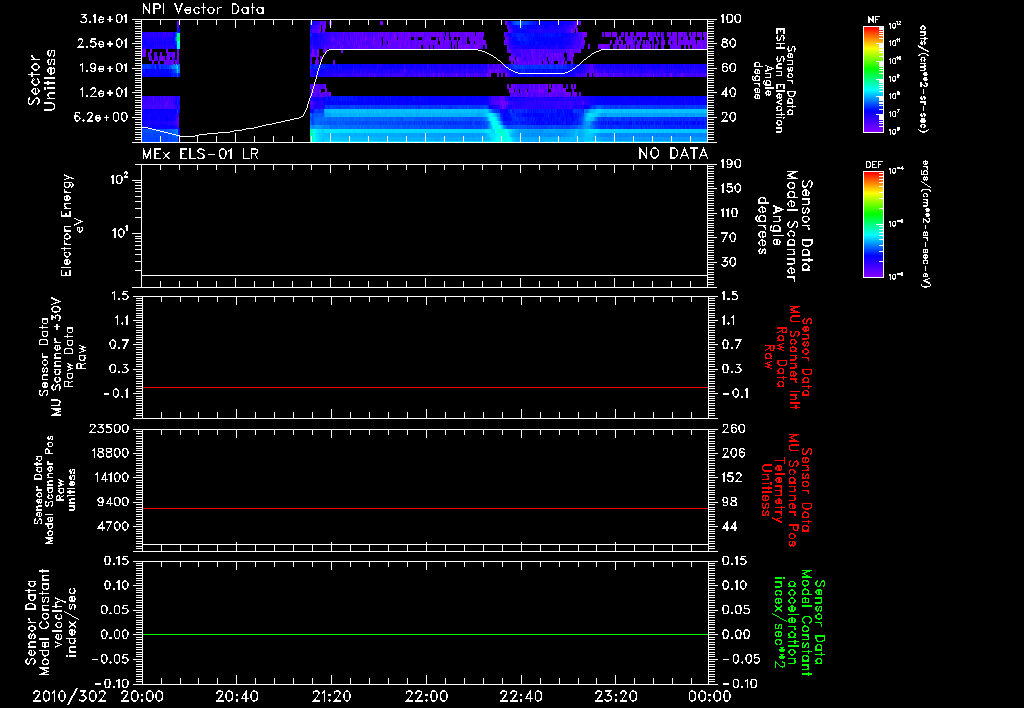
Task: Select the 'MEx ELS-01 LR' panel label
Action: 200,154
